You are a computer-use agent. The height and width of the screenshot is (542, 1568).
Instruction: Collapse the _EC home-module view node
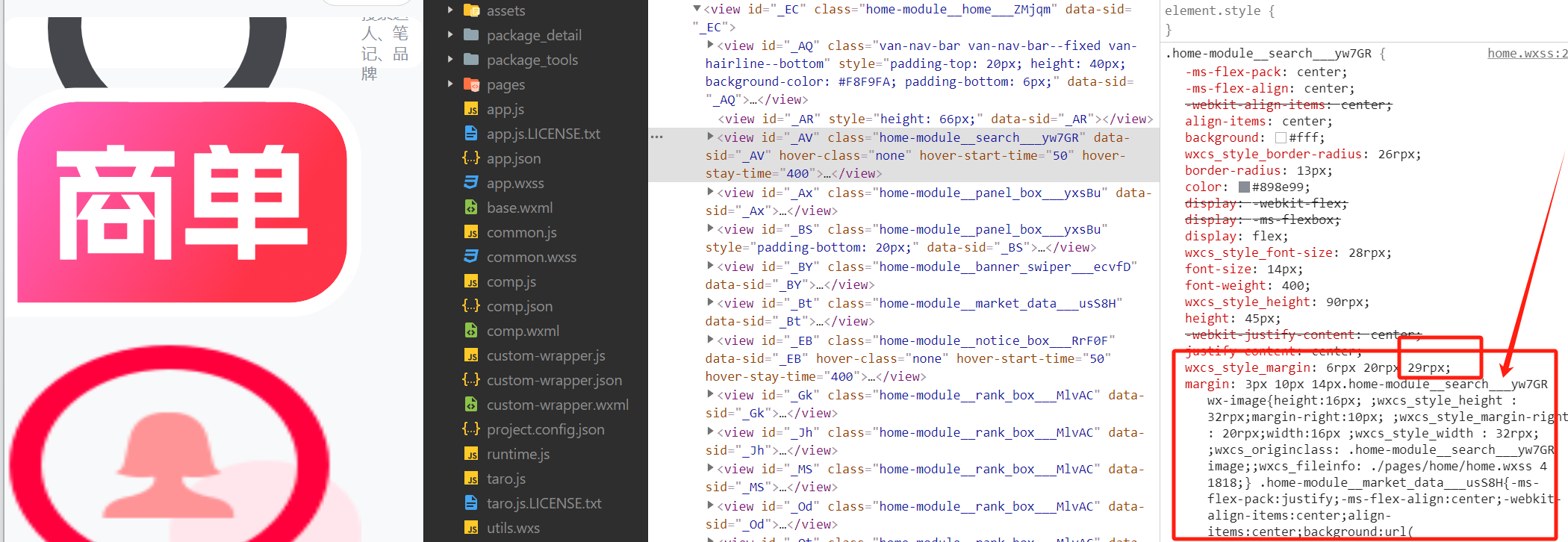click(697, 9)
